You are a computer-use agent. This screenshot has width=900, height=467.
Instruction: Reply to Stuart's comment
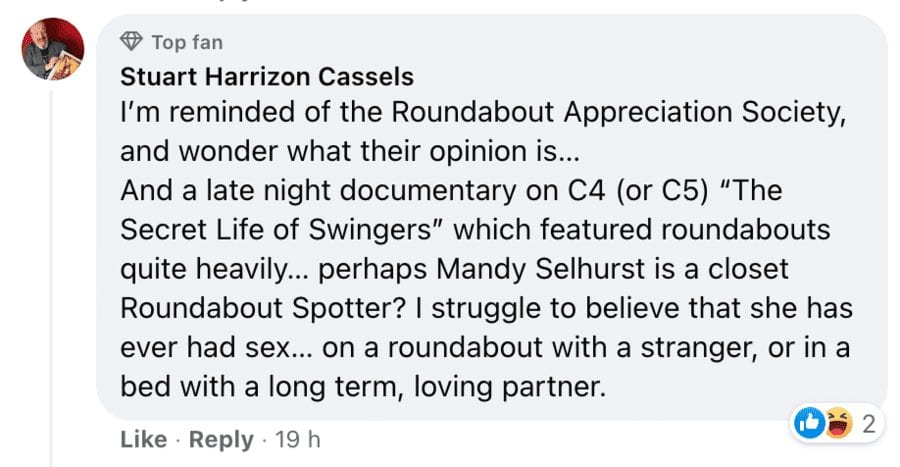[x=219, y=439]
